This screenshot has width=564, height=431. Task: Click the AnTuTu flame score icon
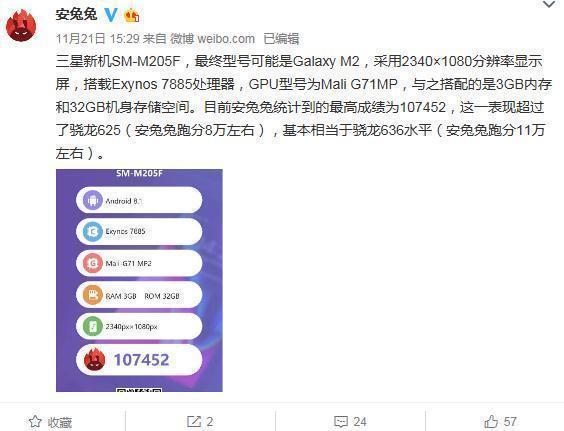tap(94, 359)
